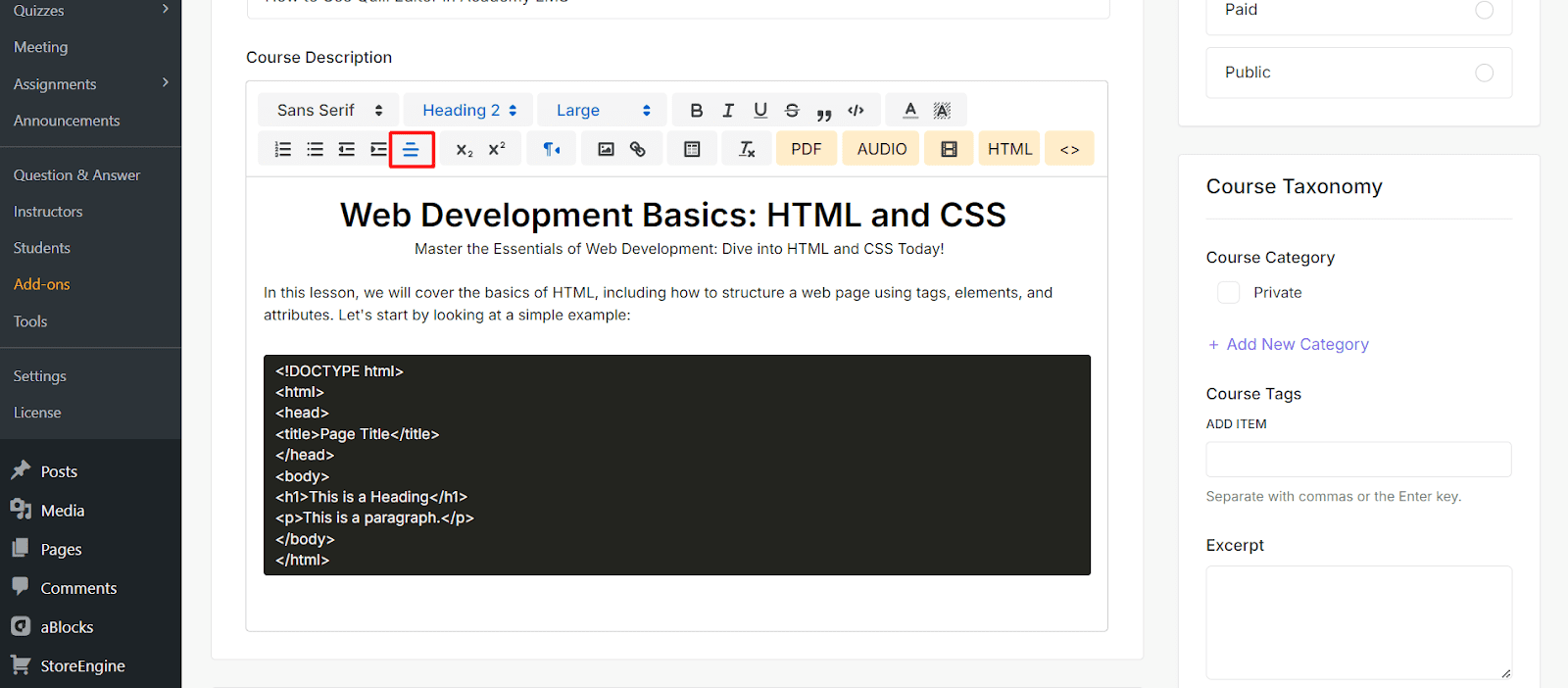
Task: Insert a numbered list
Action: 283,149
